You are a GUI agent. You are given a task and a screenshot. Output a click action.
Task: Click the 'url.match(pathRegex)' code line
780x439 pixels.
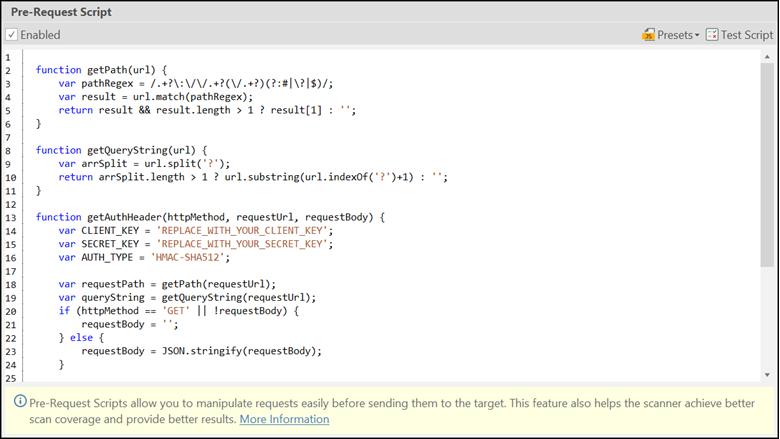(156, 97)
